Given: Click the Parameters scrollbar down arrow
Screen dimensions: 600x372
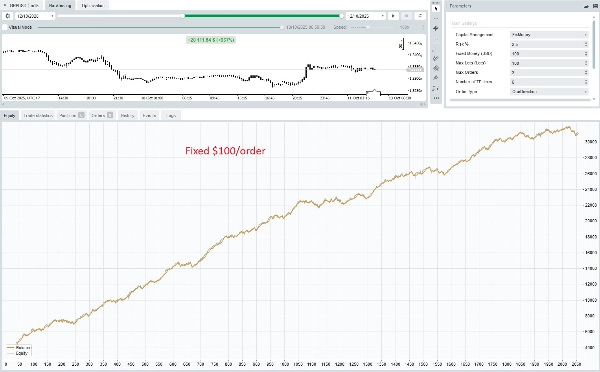Looking at the screenshot, I should click(594, 100).
